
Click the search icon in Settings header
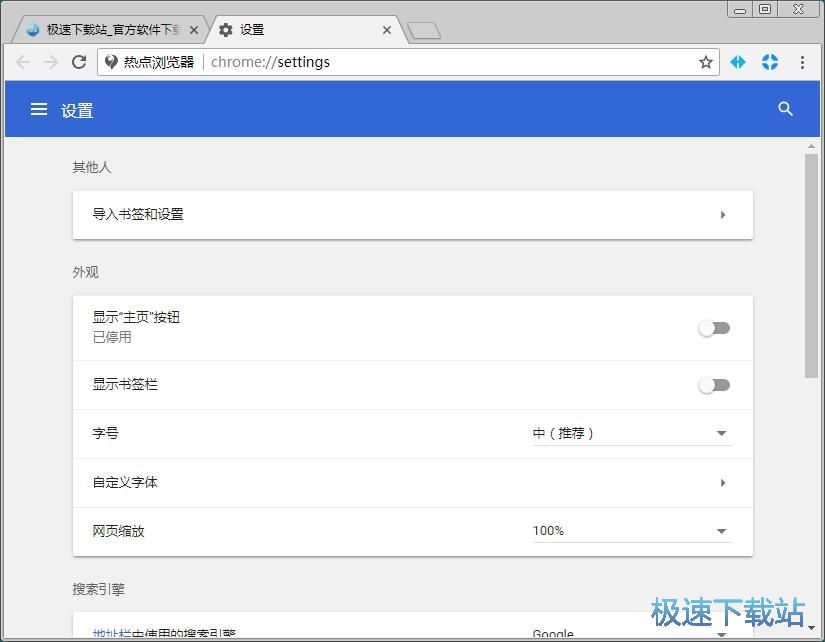click(785, 109)
